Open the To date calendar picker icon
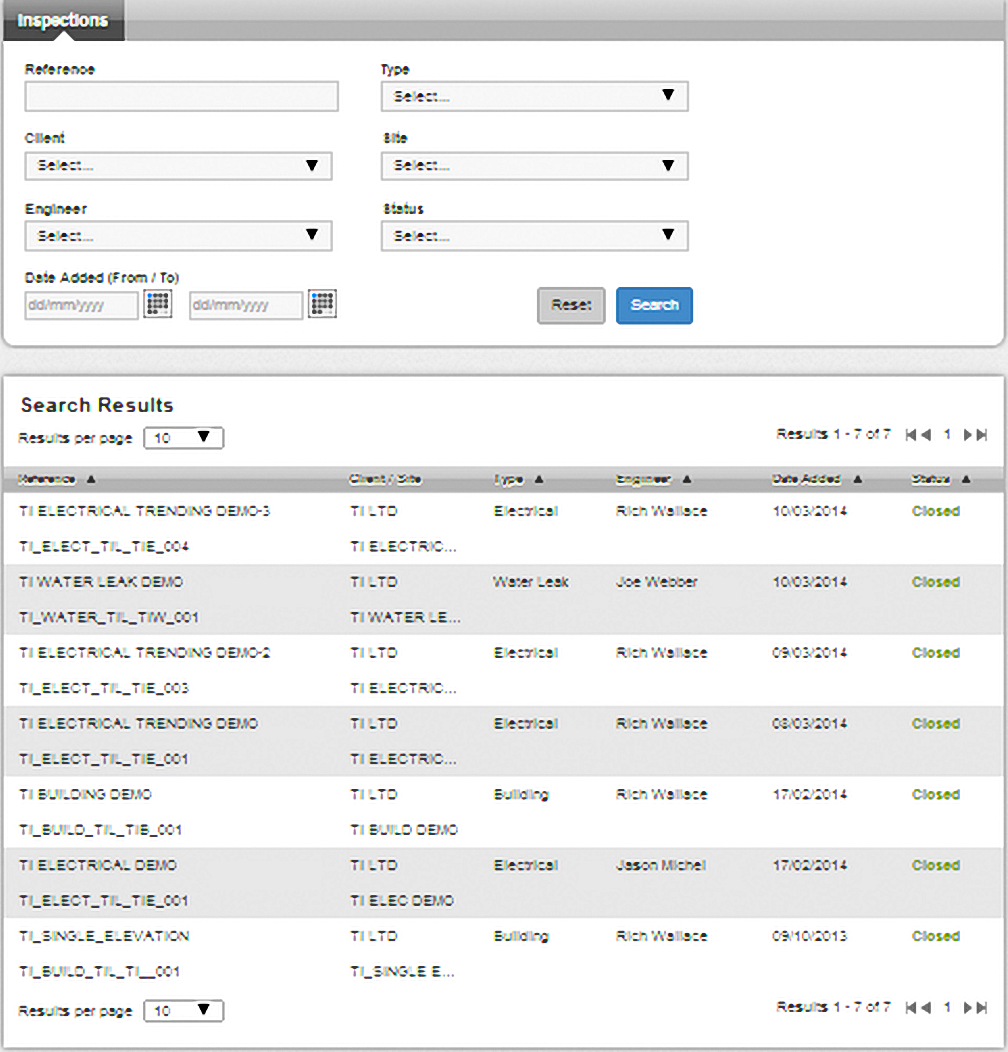This screenshot has width=1008, height=1052. (322, 304)
